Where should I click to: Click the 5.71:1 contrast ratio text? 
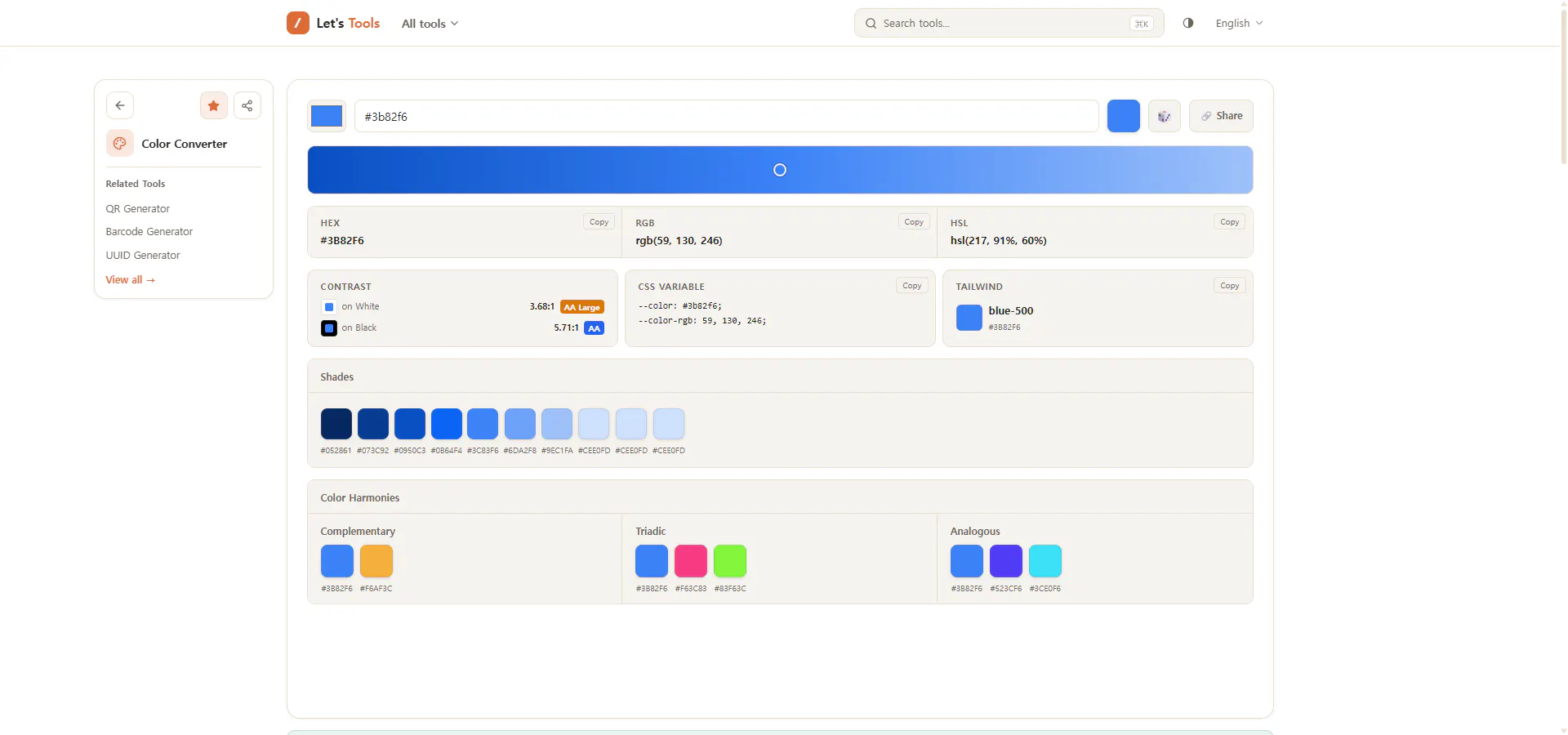566,328
